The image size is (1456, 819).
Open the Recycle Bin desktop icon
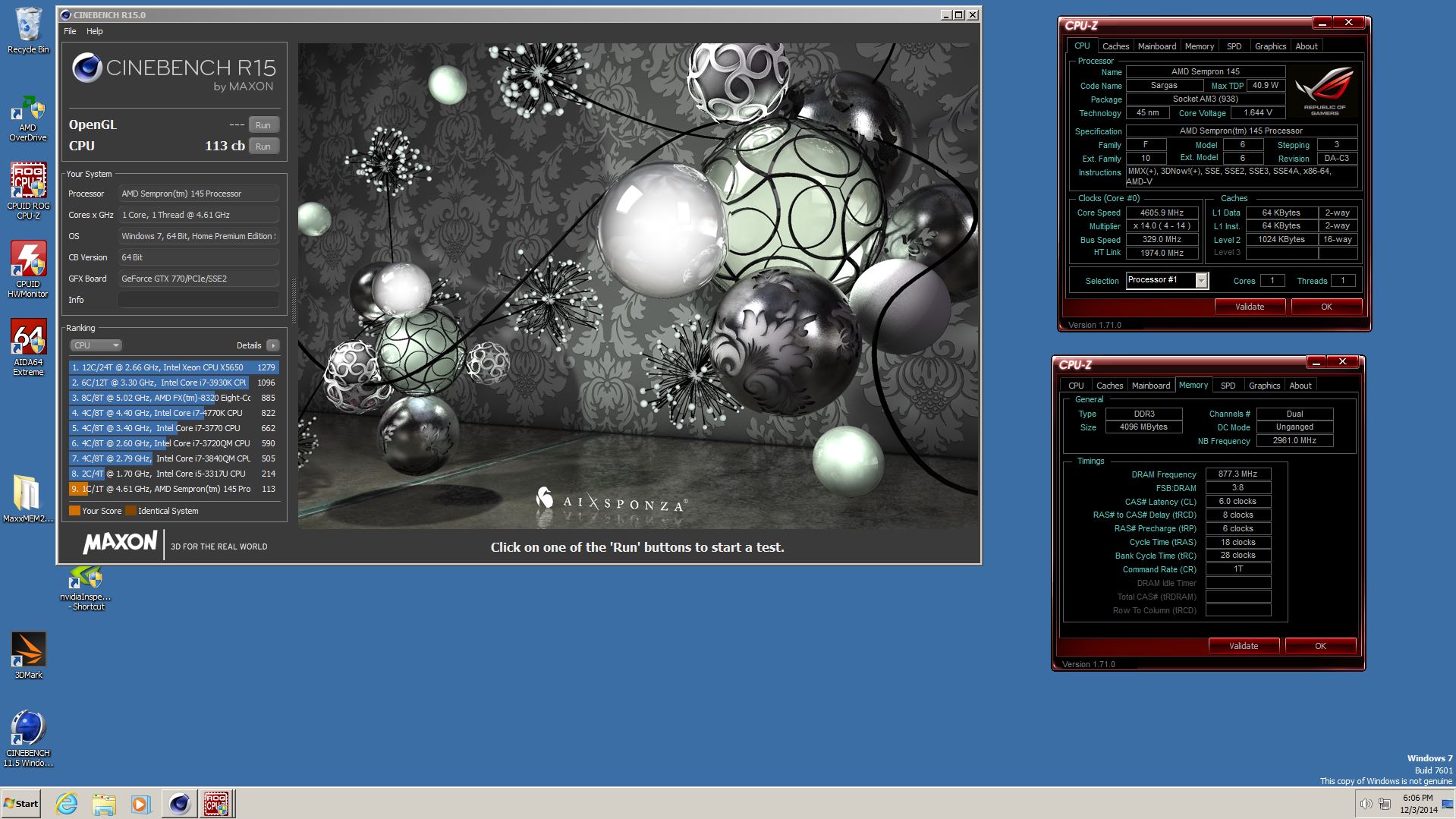pyautogui.click(x=28, y=30)
